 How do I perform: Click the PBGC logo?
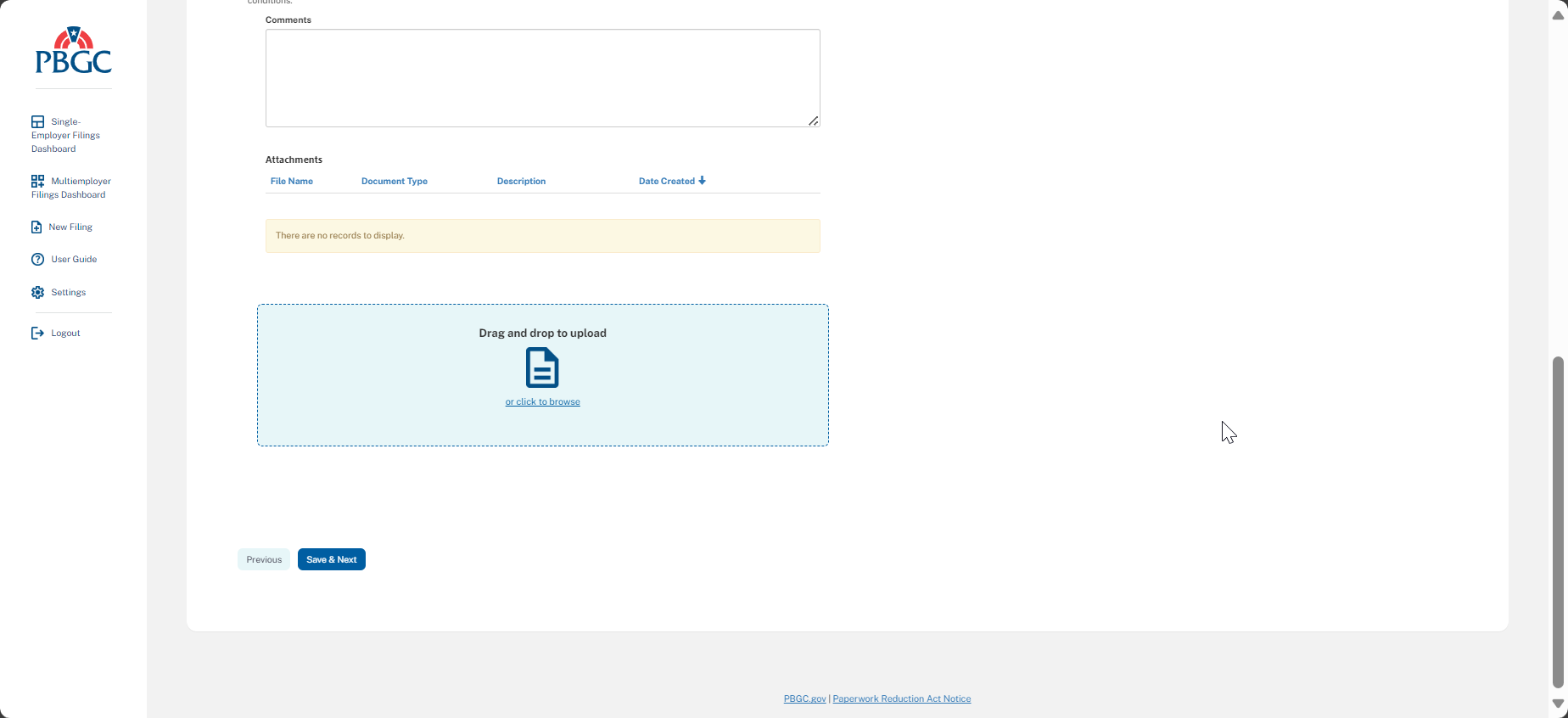[74, 50]
